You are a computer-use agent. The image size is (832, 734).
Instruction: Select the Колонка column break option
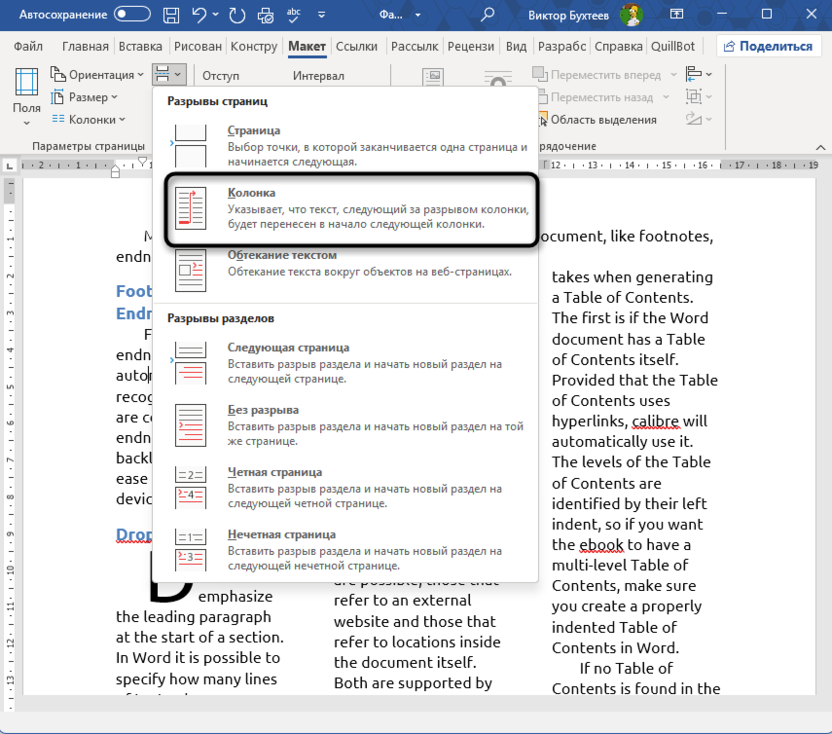[346, 208]
